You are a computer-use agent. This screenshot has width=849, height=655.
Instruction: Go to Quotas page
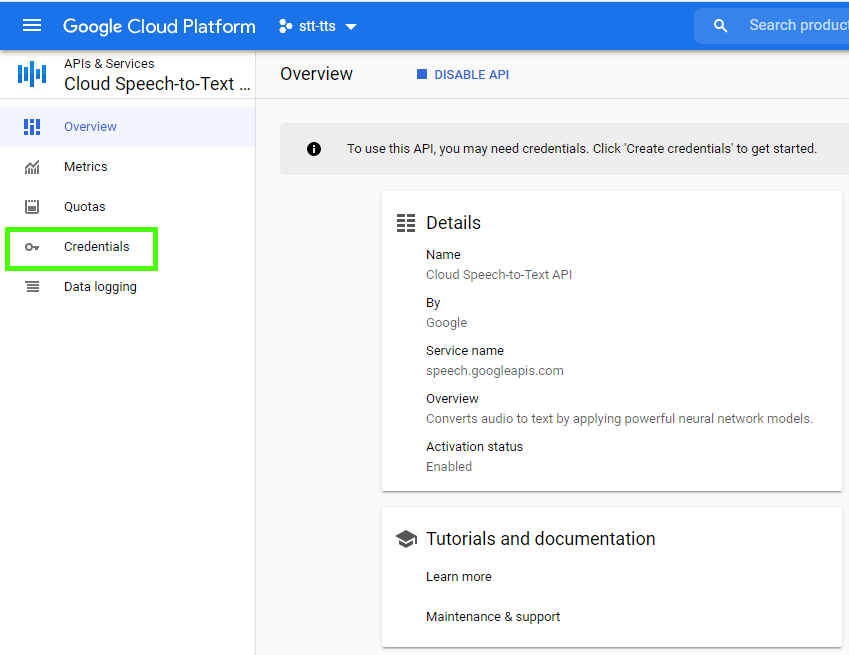tap(85, 207)
